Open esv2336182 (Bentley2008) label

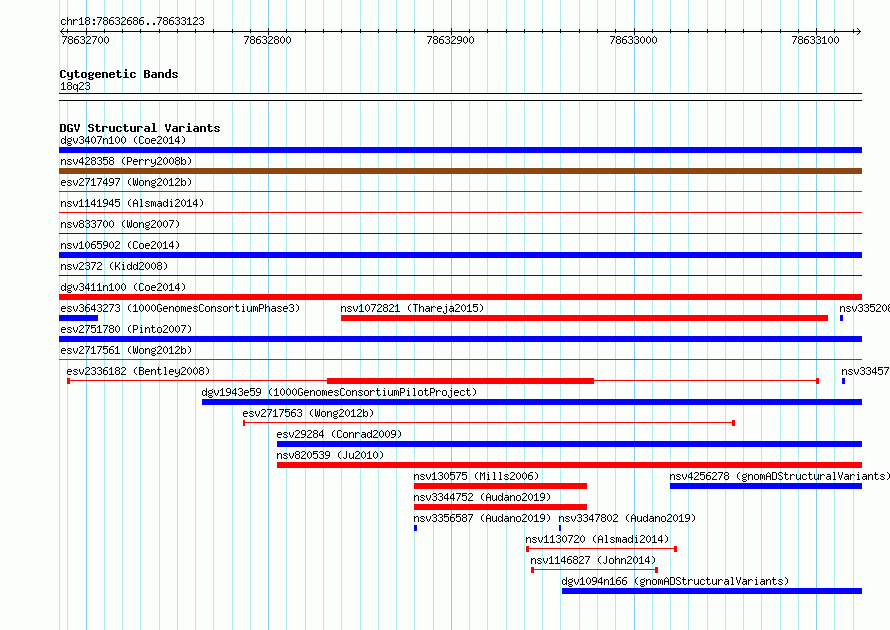(x=138, y=371)
